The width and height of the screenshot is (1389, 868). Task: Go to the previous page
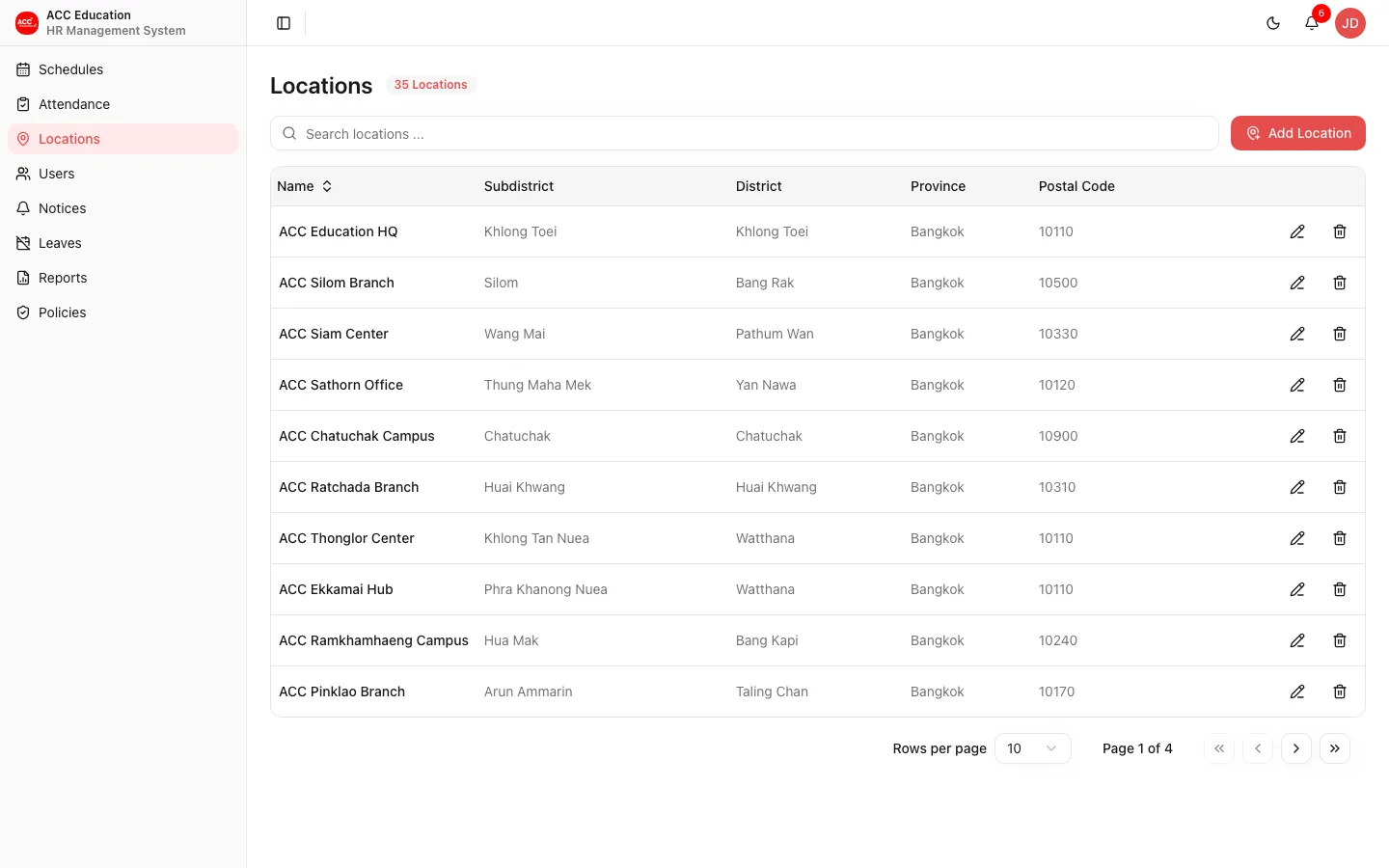pos(1258,748)
